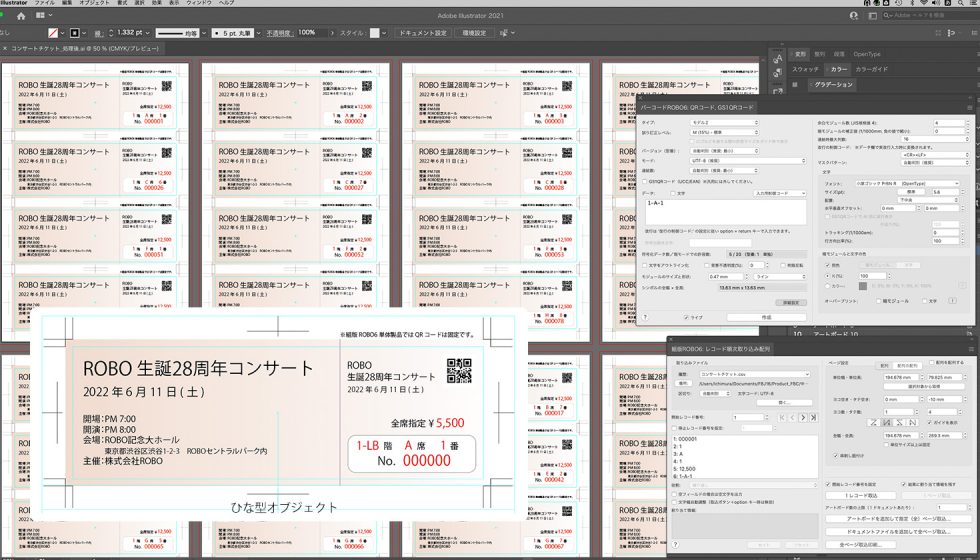
Task: Open the barcode panel flyout menu icon
Action: pyautogui.click(x=969, y=108)
